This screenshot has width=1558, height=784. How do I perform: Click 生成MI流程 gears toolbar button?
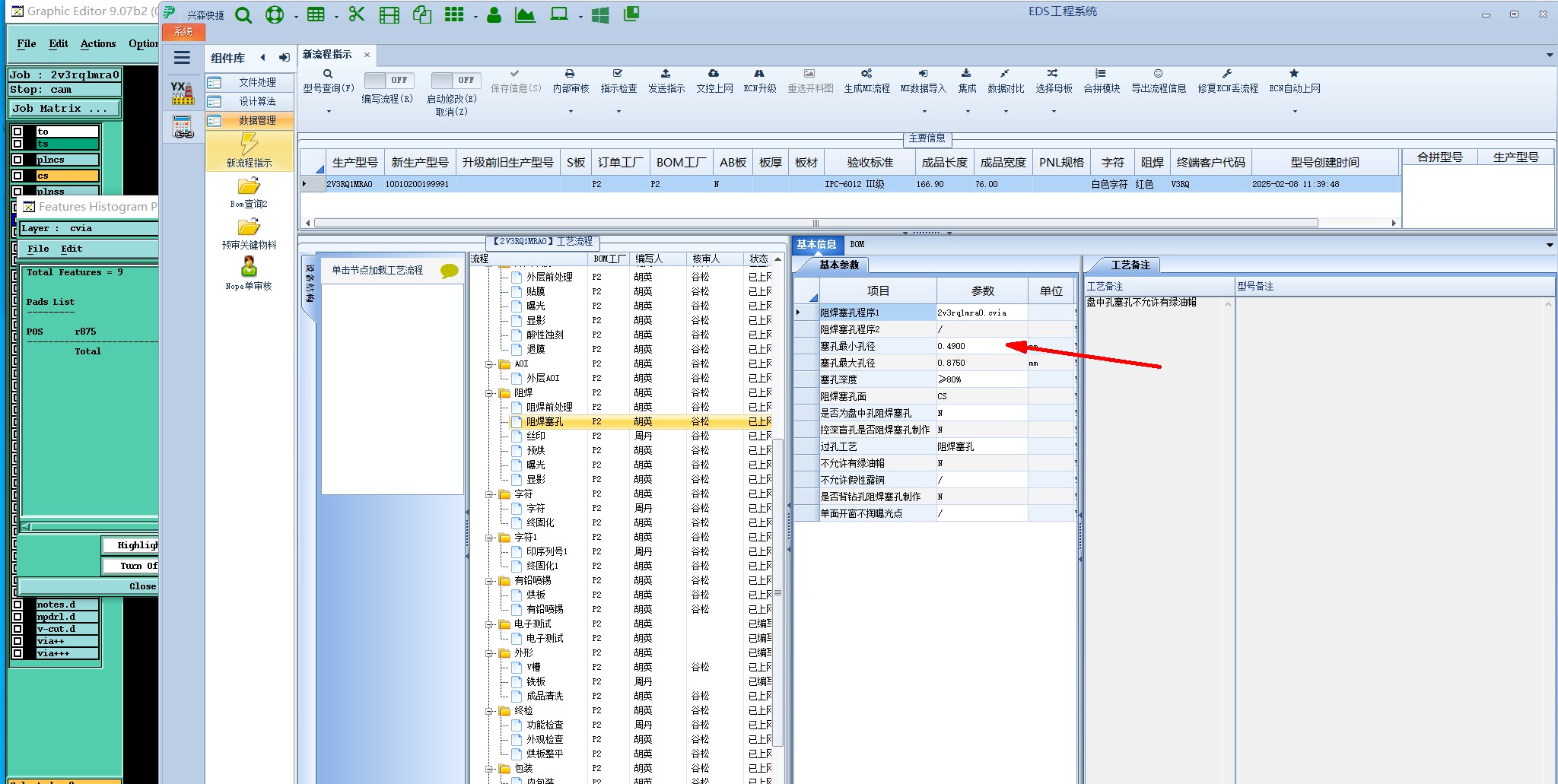click(866, 81)
